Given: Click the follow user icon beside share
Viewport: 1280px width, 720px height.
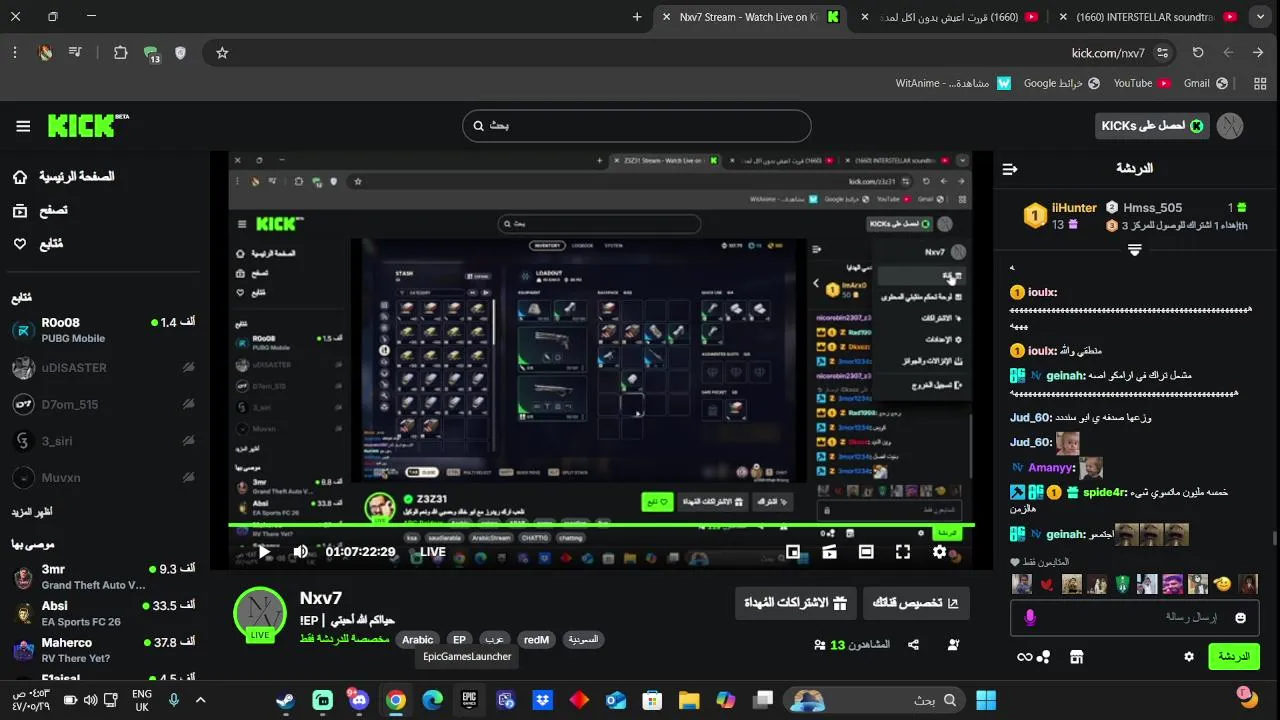Looking at the screenshot, I should coord(953,645).
